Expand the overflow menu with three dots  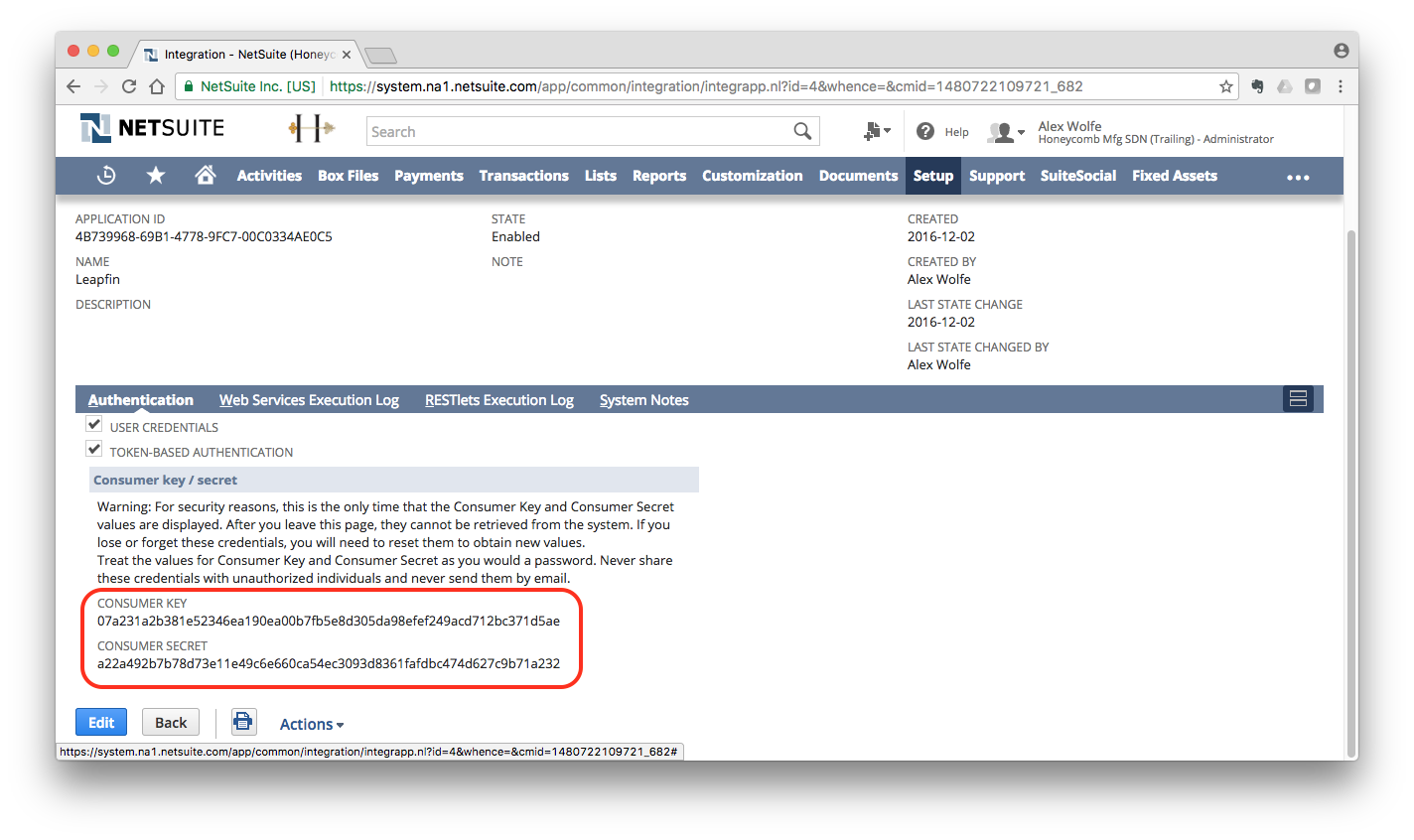1298,177
